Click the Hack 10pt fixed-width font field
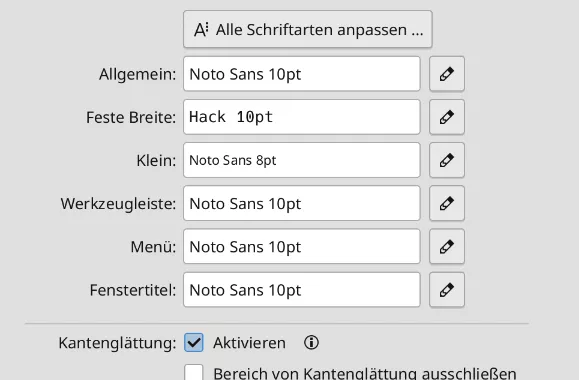Viewport: 579px width, 380px height. [x=302, y=117]
